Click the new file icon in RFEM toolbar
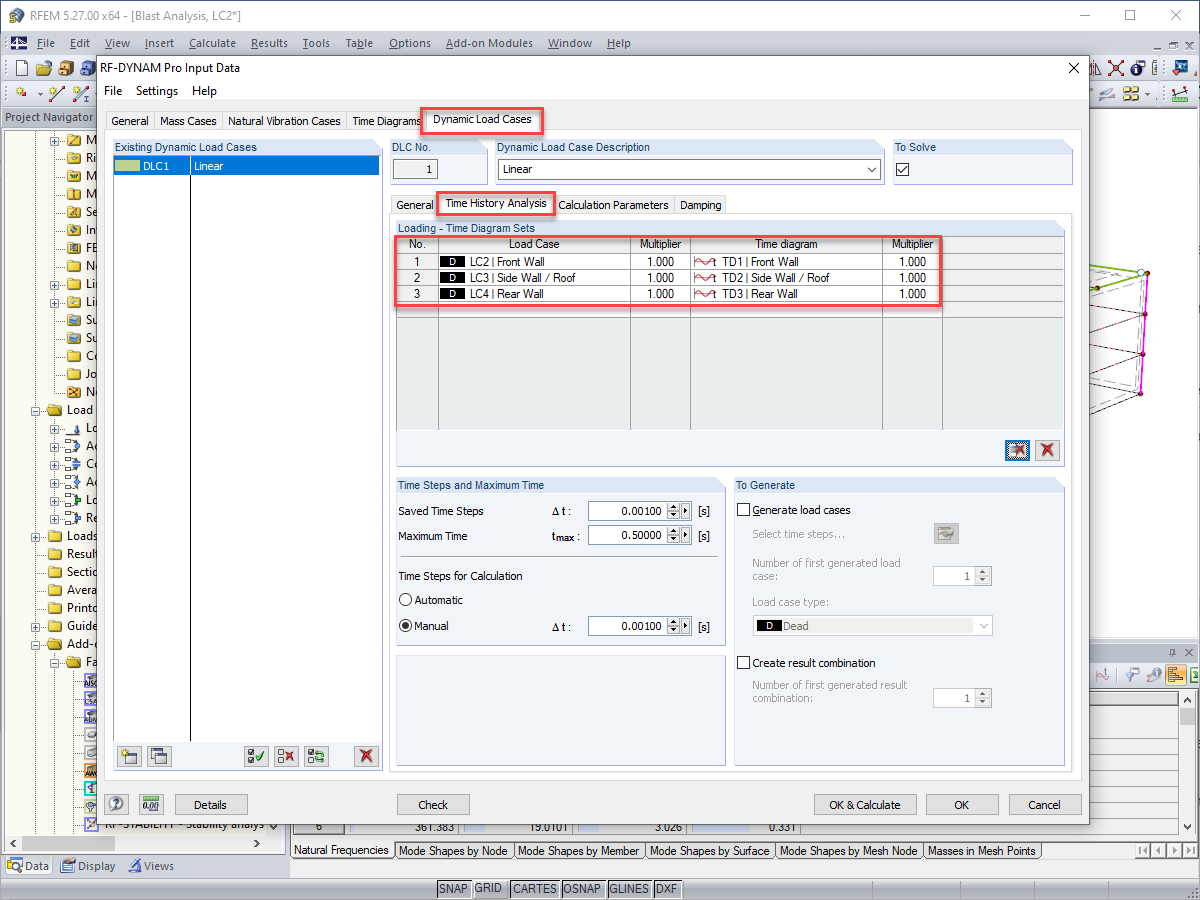The image size is (1200, 900). (x=21, y=68)
